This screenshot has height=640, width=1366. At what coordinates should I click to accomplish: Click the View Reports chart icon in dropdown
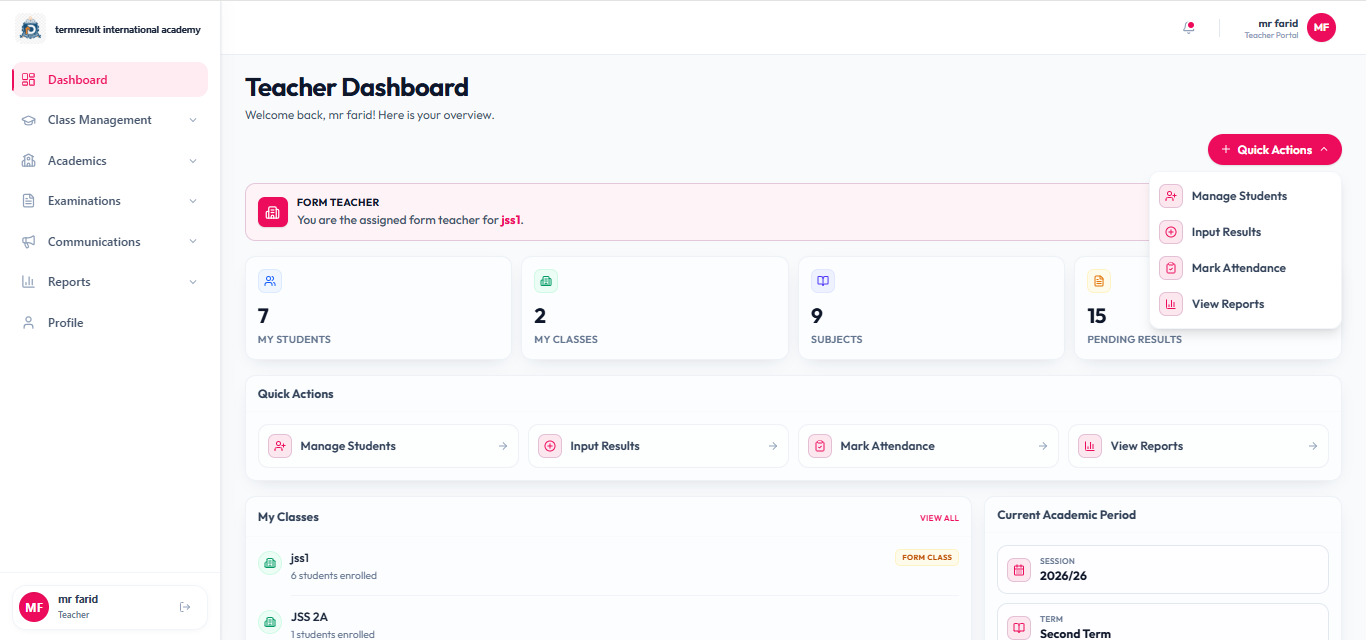coord(1171,304)
